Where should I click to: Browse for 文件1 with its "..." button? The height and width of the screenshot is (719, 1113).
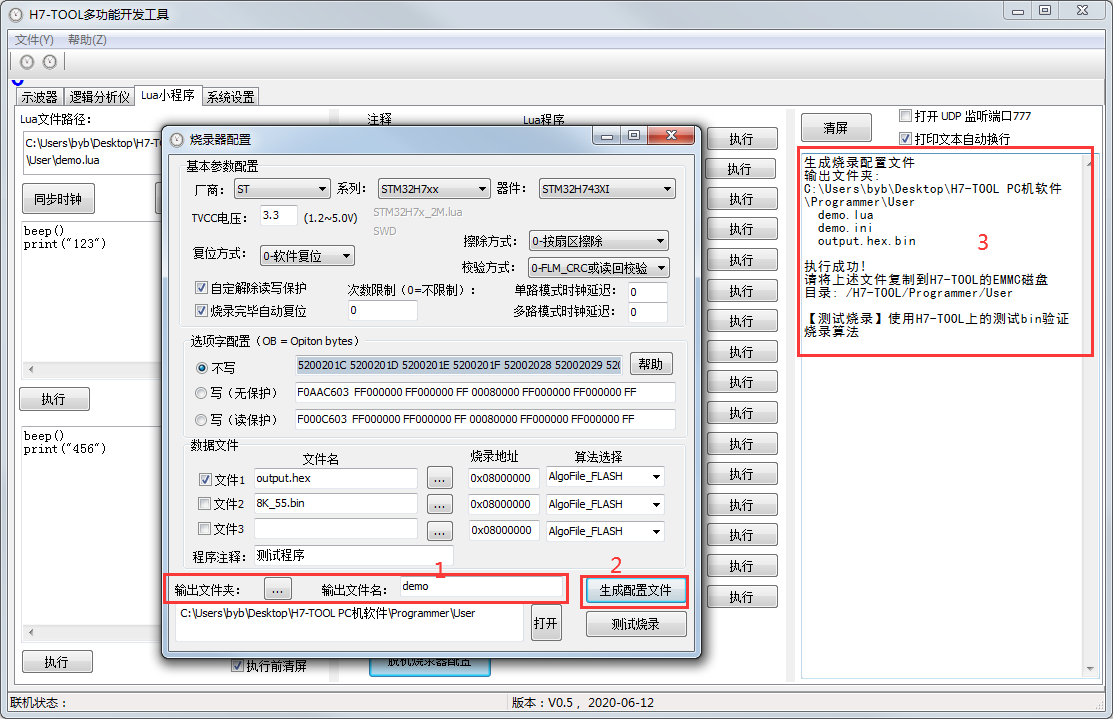440,478
